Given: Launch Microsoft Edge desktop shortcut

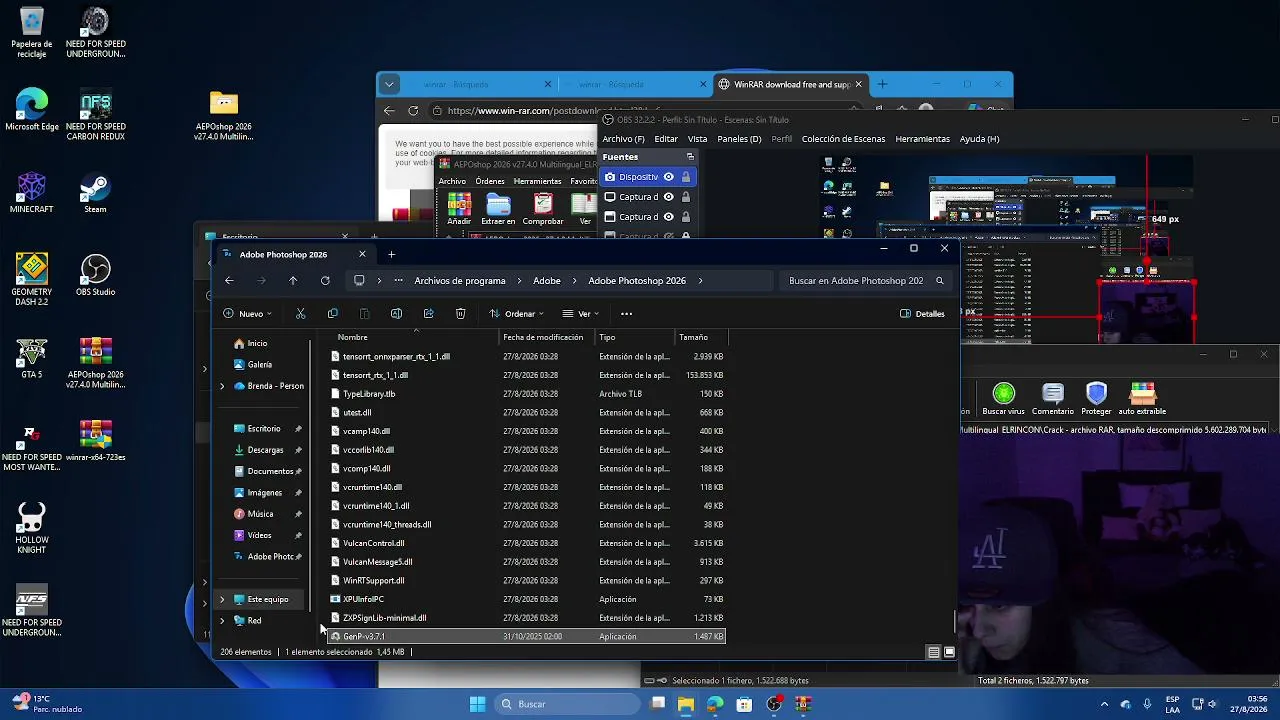Looking at the screenshot, I should pos(31,111).
